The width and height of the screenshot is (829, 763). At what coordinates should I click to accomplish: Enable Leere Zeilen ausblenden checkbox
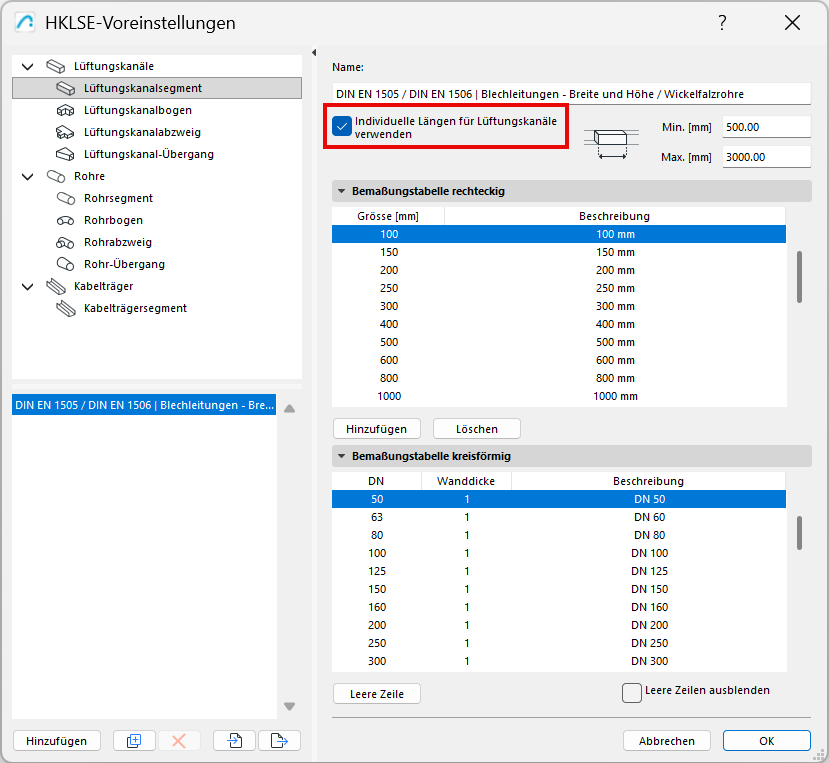click(632, 693)
